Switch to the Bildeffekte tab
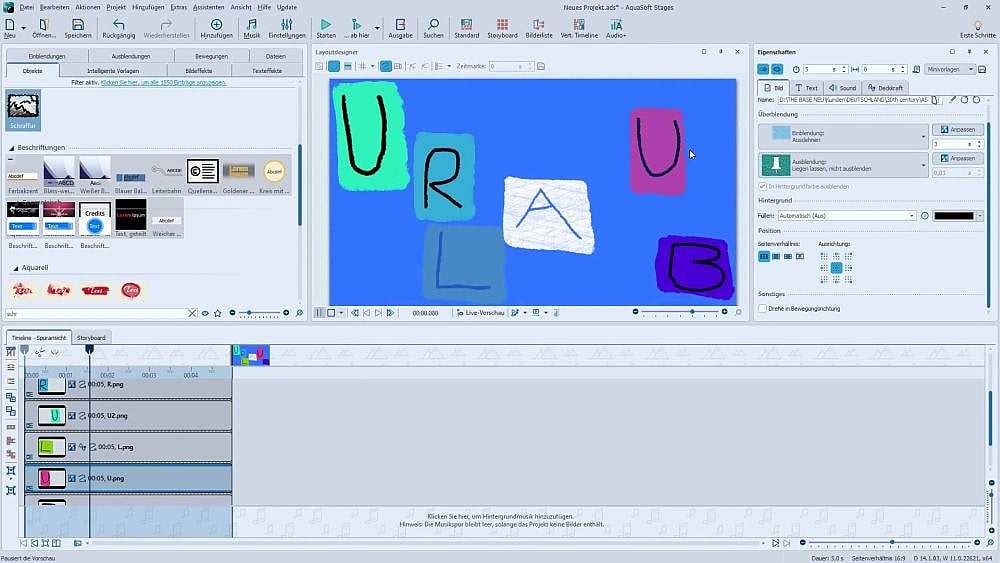 coord(198,71)
